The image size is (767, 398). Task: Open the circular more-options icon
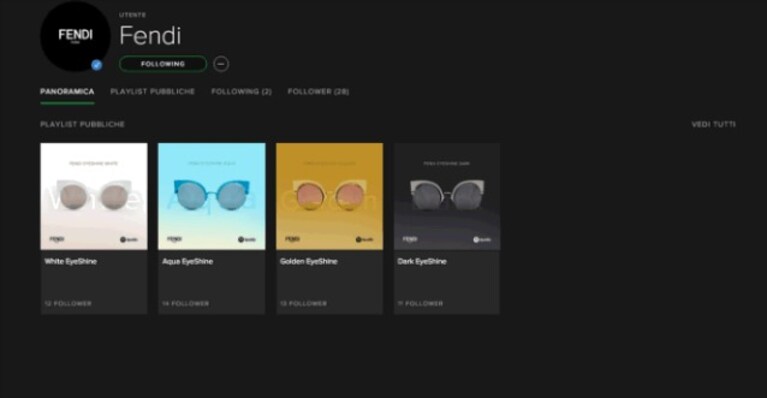(221, 64)
